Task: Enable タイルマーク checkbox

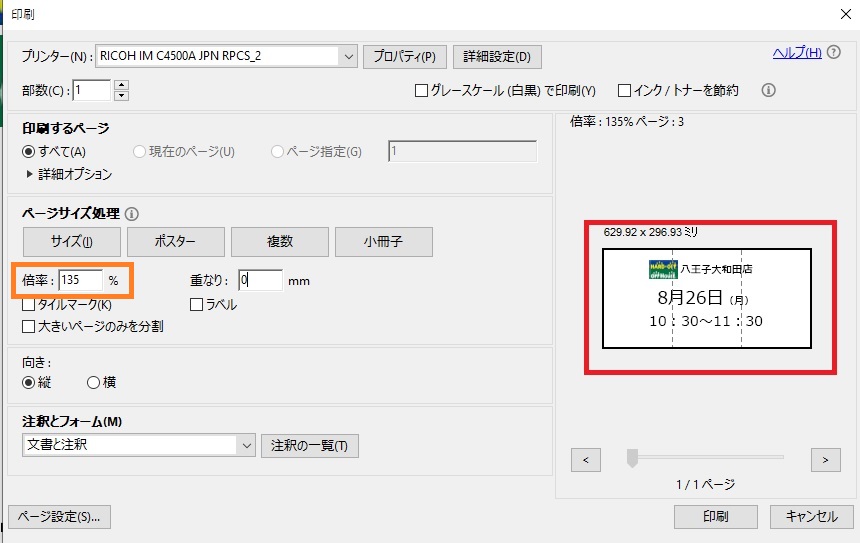Action: pyautogui.click(x=29, y=305)
